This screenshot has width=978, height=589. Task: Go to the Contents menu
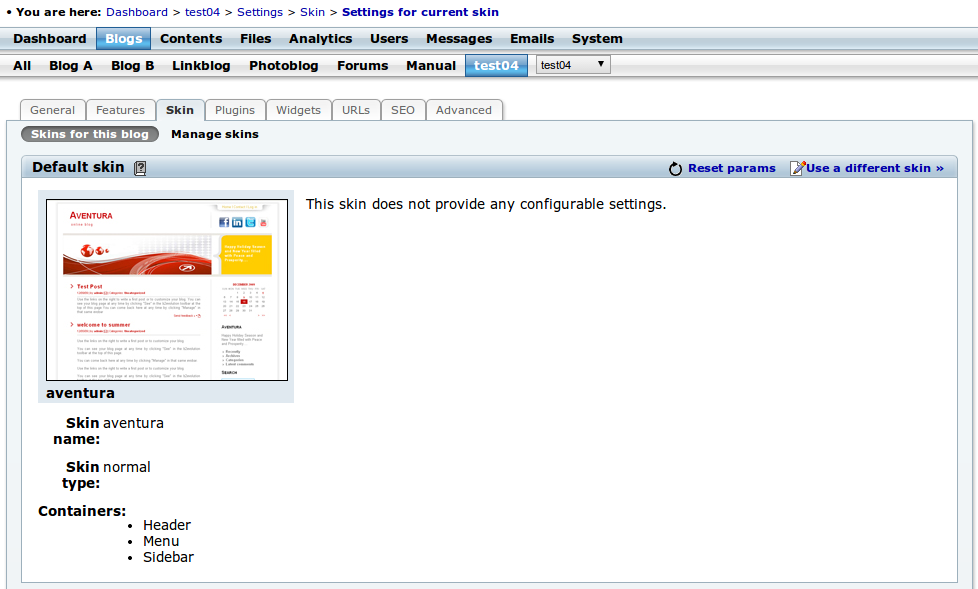(191, 39)
